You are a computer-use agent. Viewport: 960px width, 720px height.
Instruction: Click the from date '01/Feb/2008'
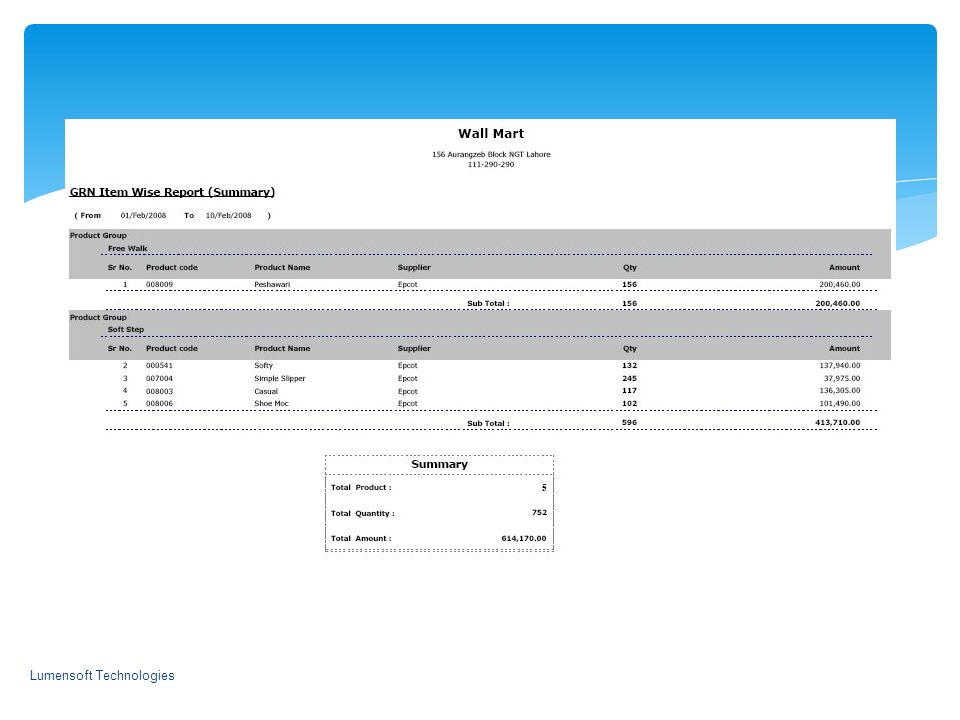143,216
